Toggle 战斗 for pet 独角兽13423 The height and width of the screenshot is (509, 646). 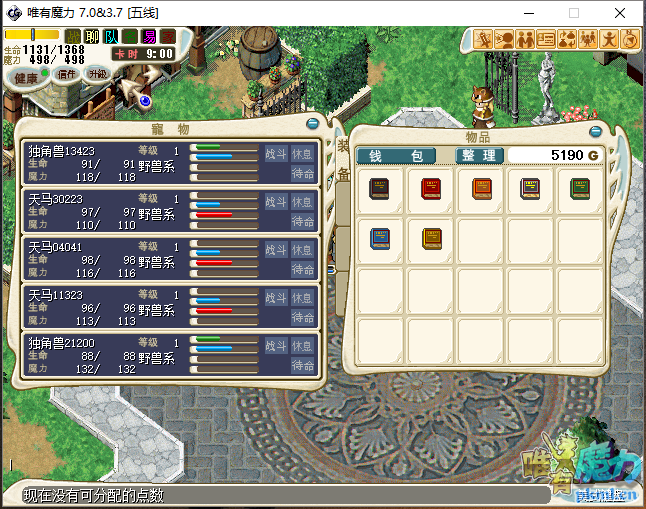pos(276,153)
